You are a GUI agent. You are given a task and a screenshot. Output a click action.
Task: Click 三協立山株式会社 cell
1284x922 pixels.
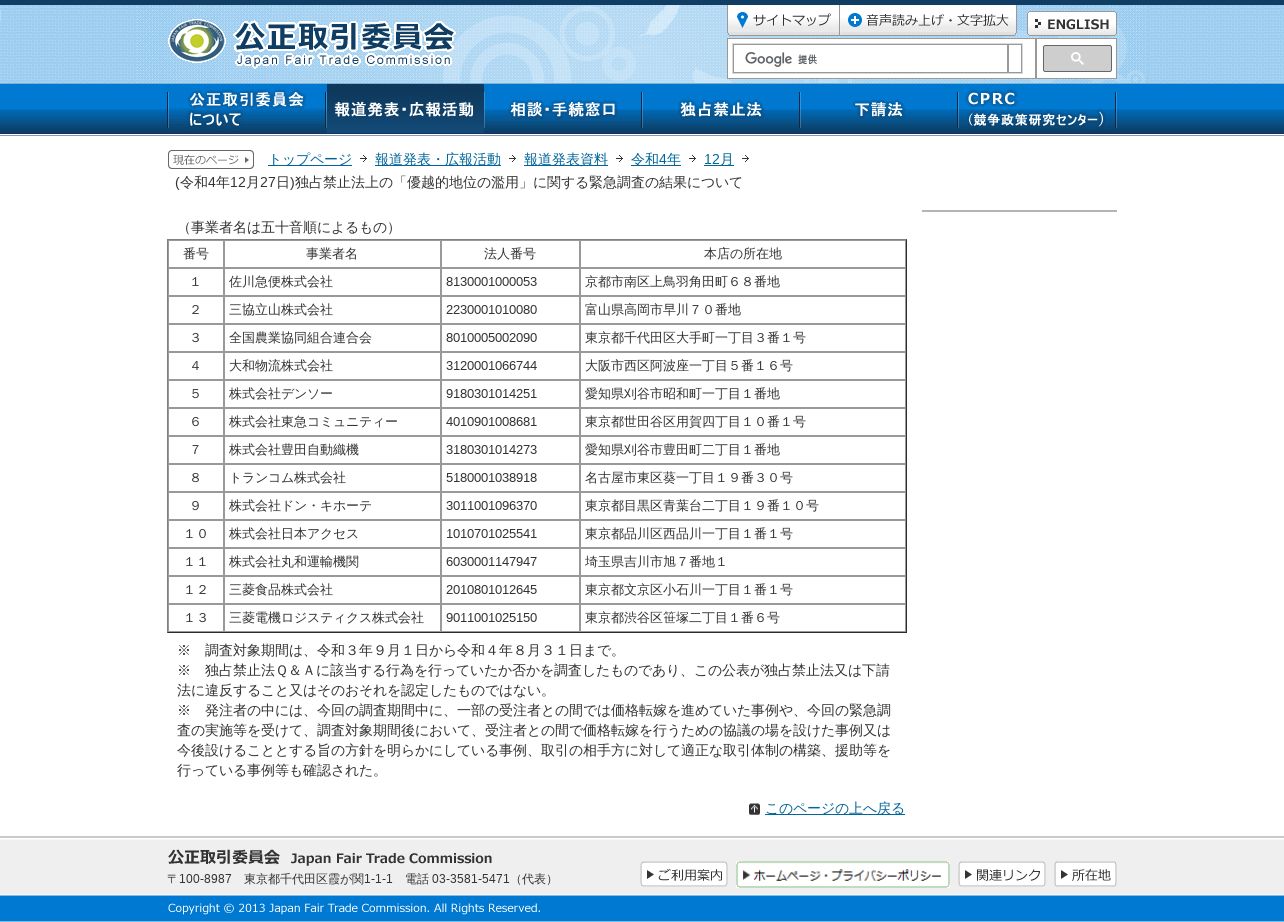point(332,310)
